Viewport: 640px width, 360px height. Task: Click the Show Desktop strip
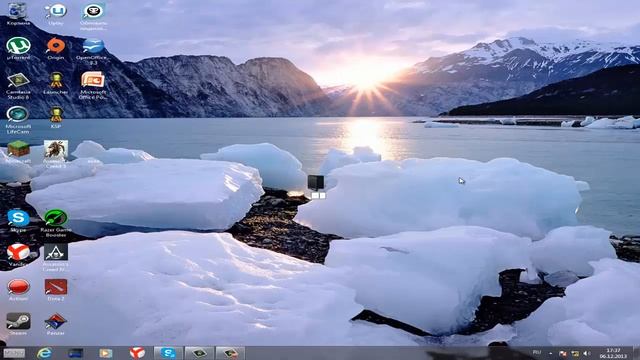tap(636, 353)
